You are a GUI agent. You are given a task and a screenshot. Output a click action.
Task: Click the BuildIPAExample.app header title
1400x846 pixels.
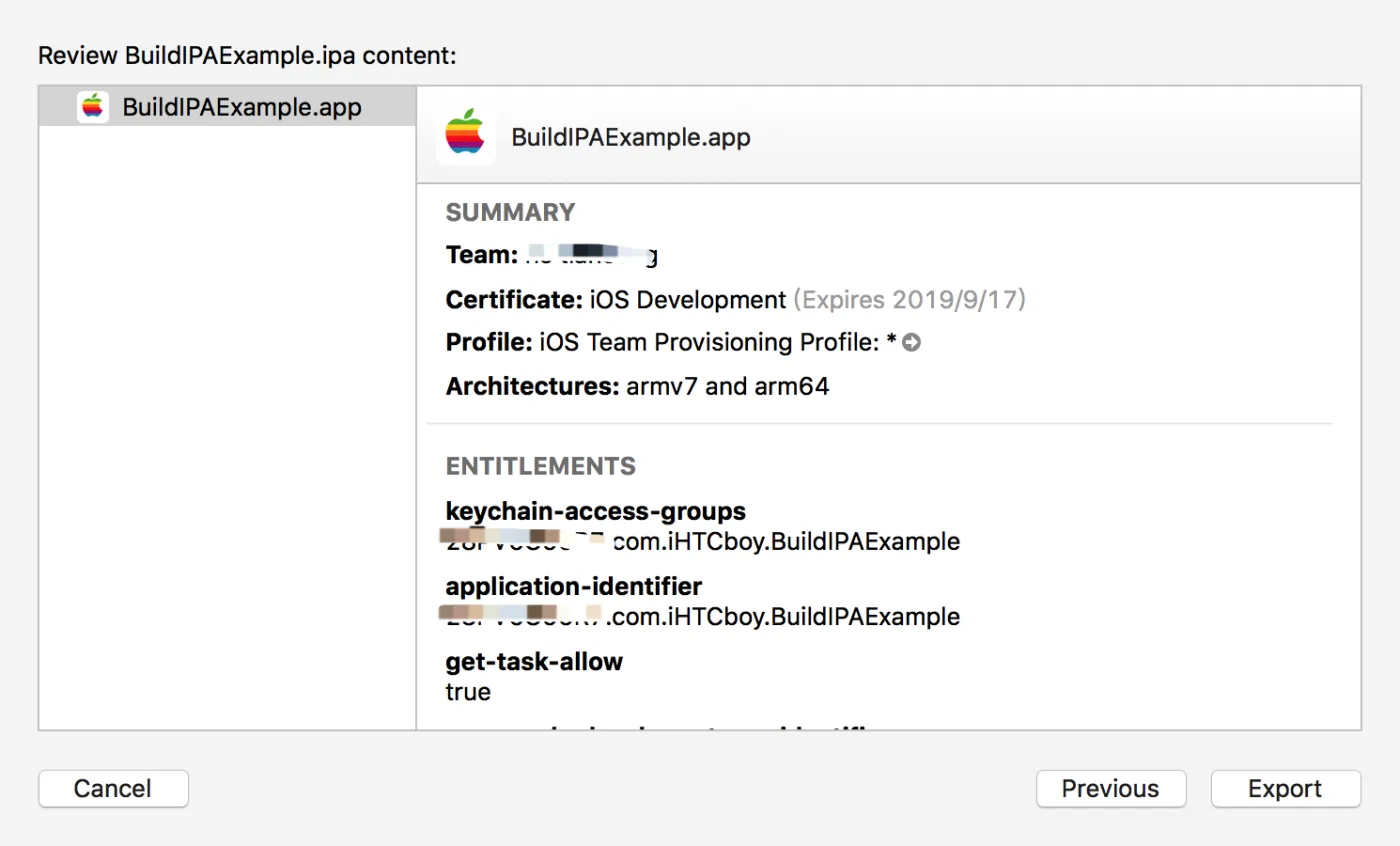630,137
